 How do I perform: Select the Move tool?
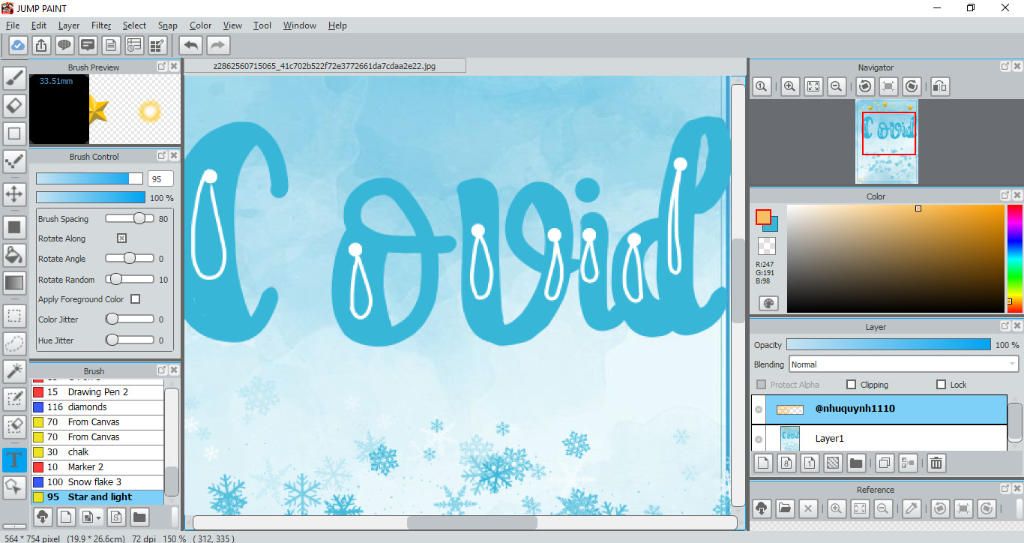[14, 194]
